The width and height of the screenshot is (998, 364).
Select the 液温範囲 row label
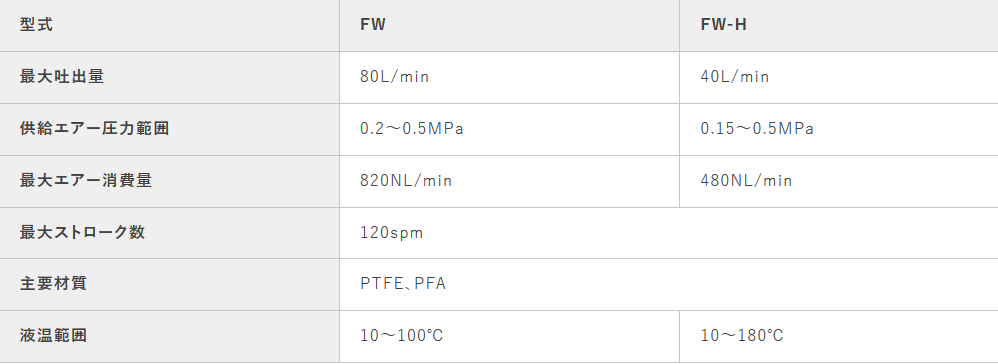(169, 337)
